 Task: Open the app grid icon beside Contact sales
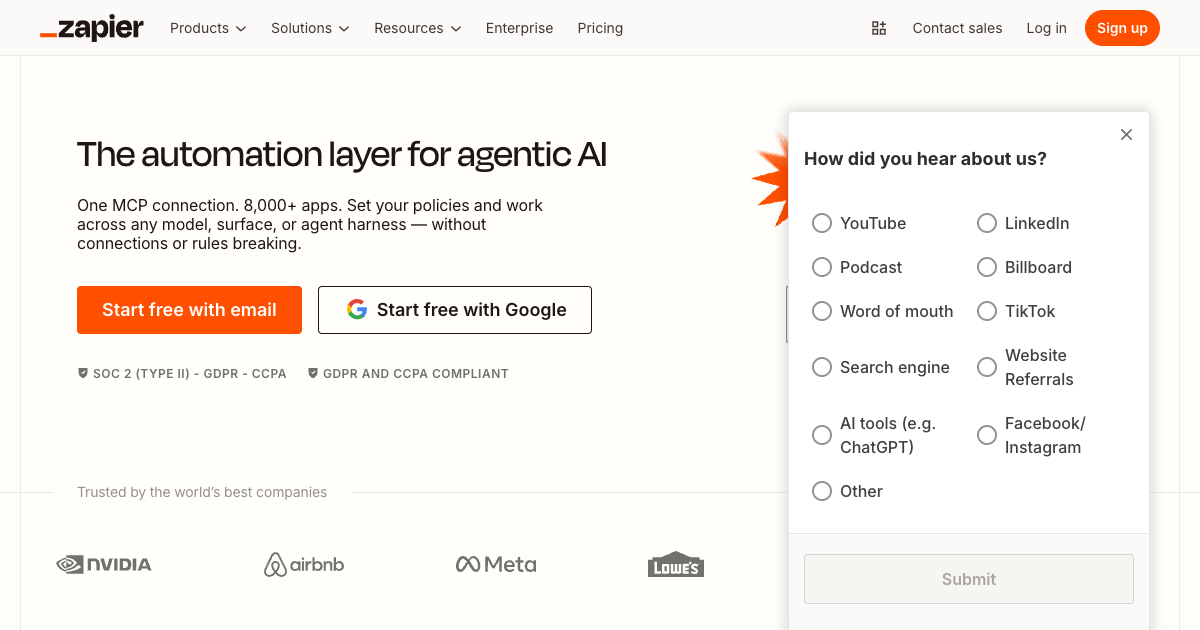[x=879, y=28]
